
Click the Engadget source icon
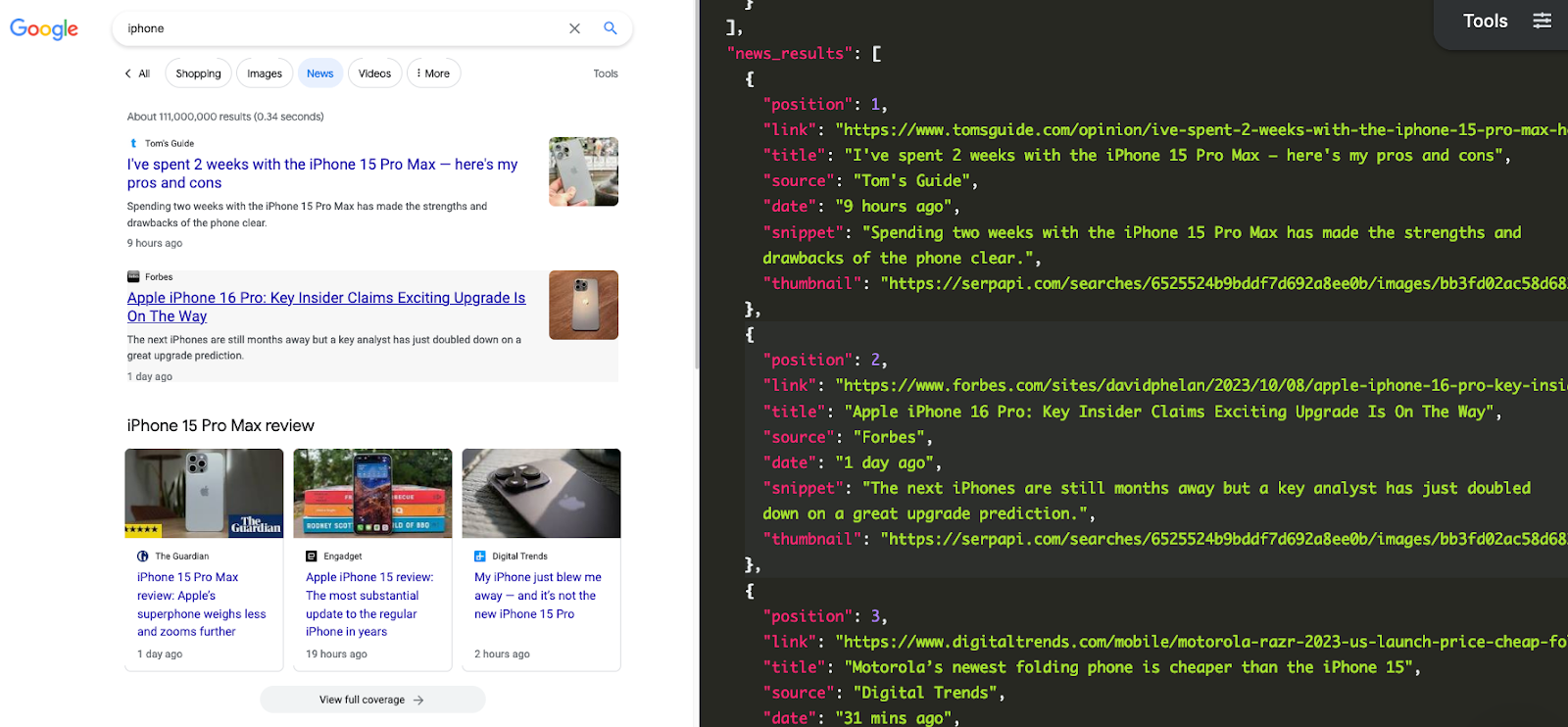click(312, 556)
